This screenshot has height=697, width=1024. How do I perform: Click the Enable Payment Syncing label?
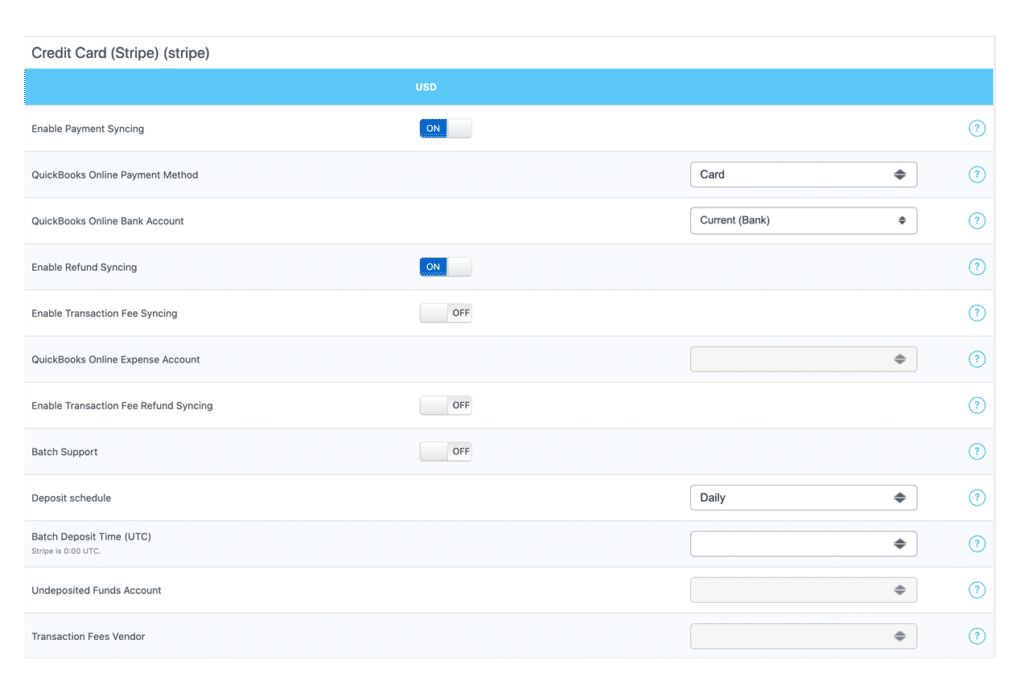point(88,129)
